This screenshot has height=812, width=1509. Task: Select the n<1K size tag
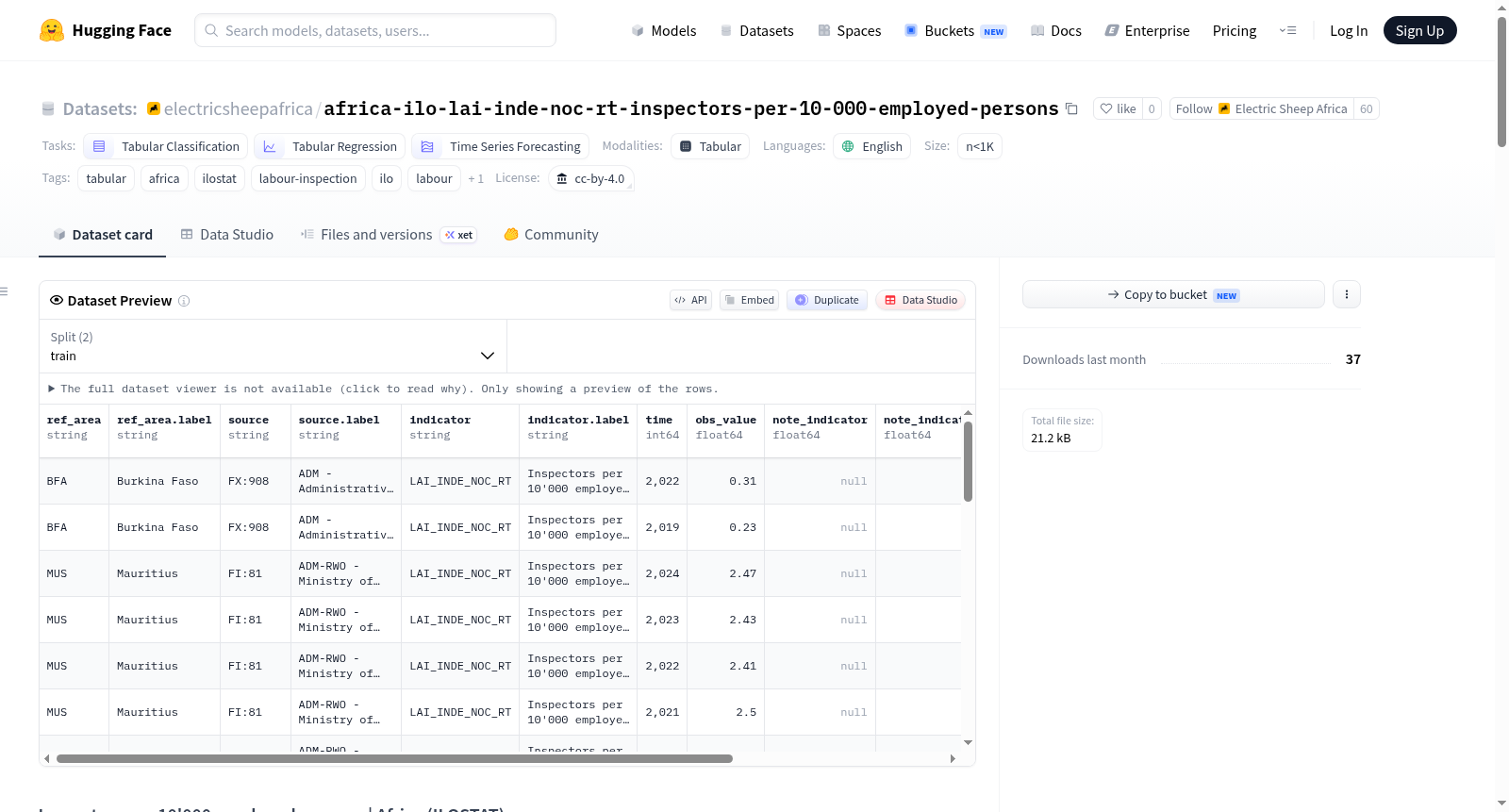[x=980, y=146]
